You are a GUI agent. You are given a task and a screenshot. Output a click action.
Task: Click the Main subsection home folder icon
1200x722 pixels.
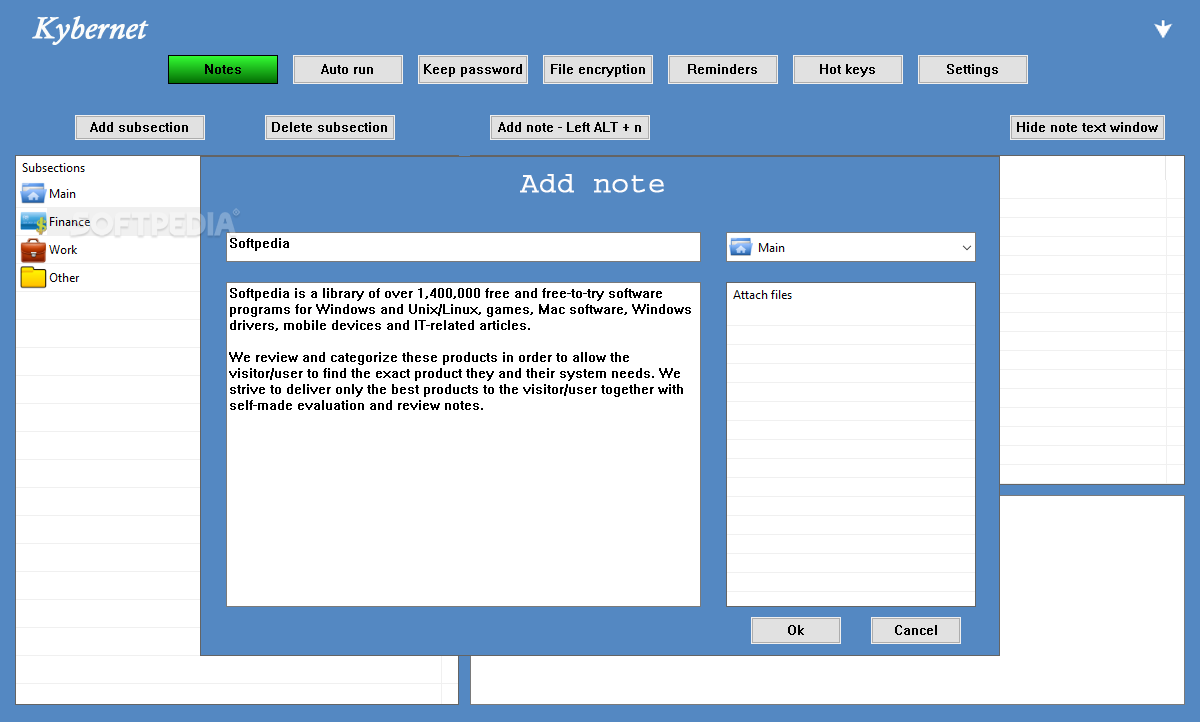[x=33, y=194]
